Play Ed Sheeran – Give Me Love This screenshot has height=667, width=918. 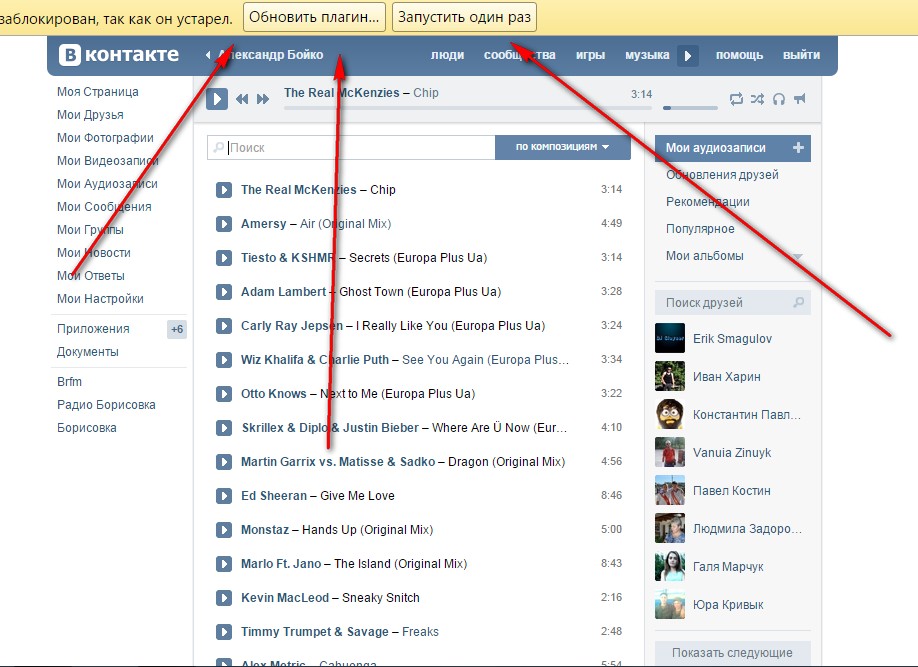[224, 495]
